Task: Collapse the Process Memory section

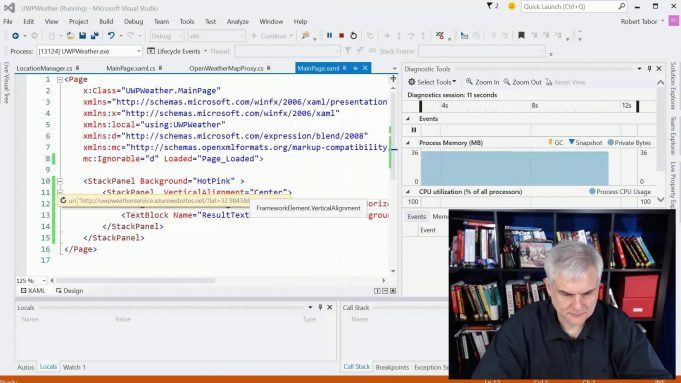Action: [x=408, y=142]
